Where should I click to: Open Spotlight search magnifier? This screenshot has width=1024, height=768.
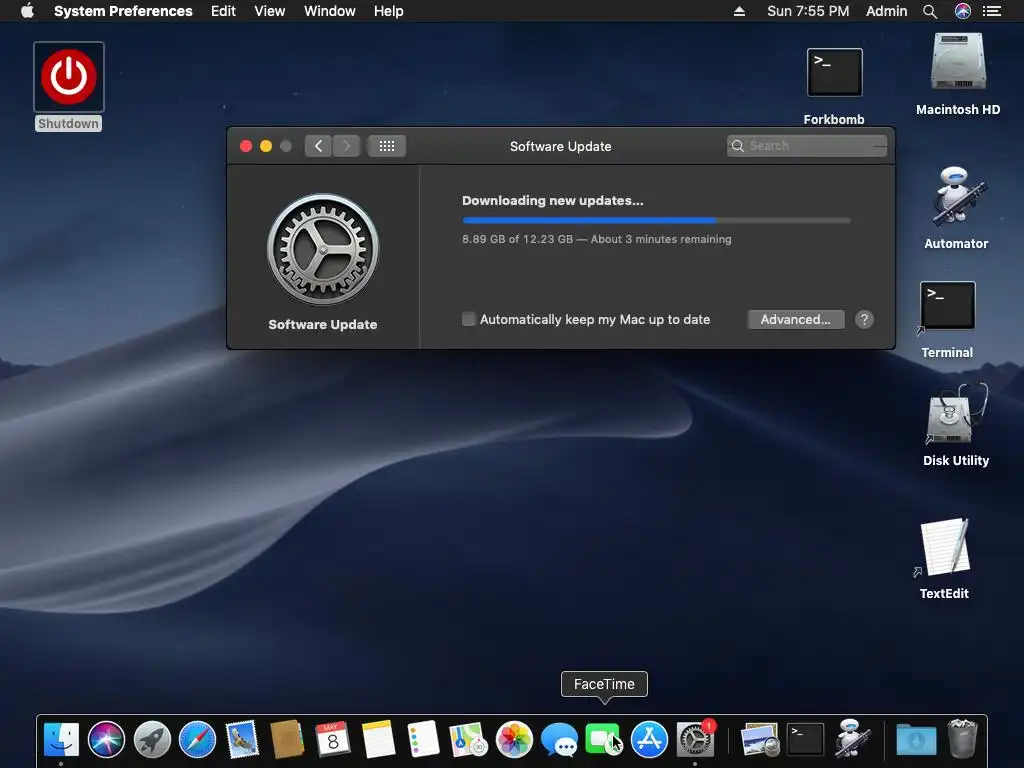[x=930, y=11]
